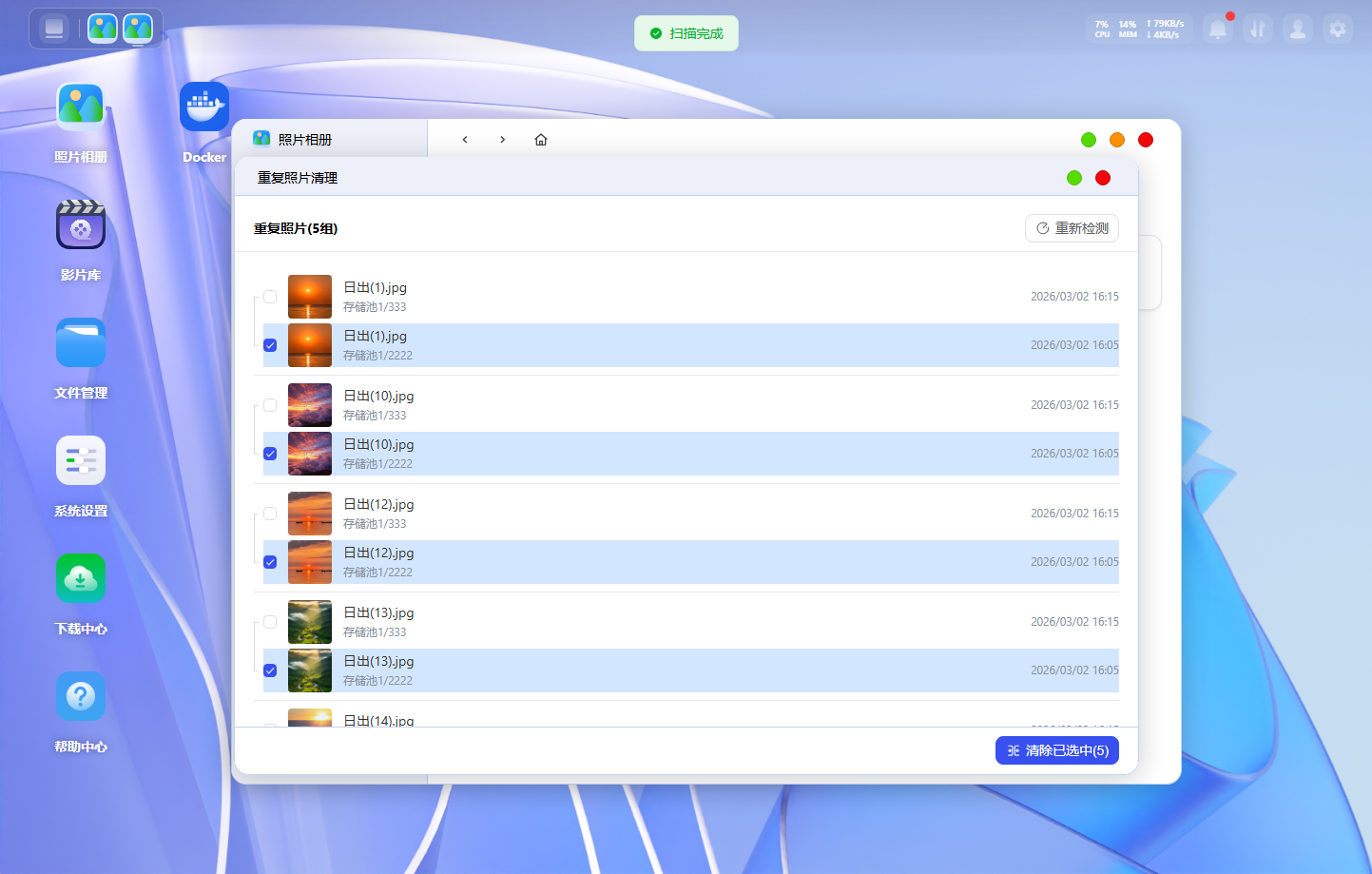
Task: Open the 照片相册 desktop icon
Action: (x=81, y=107)
